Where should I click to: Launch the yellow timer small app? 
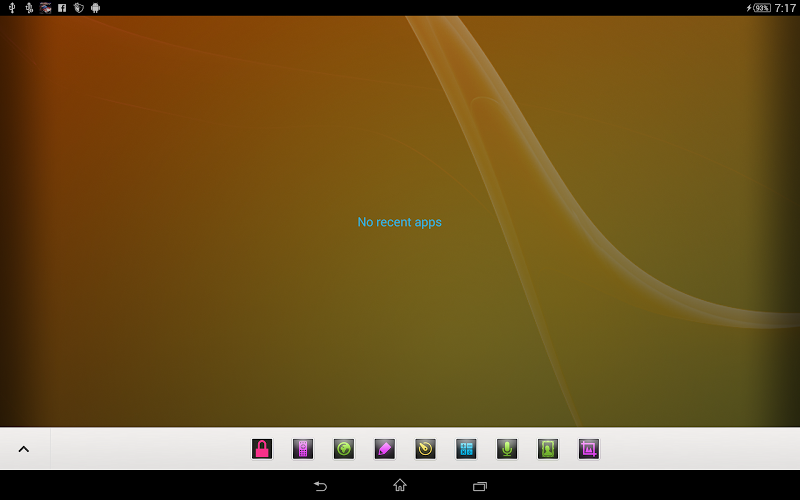tap(426, 449)
